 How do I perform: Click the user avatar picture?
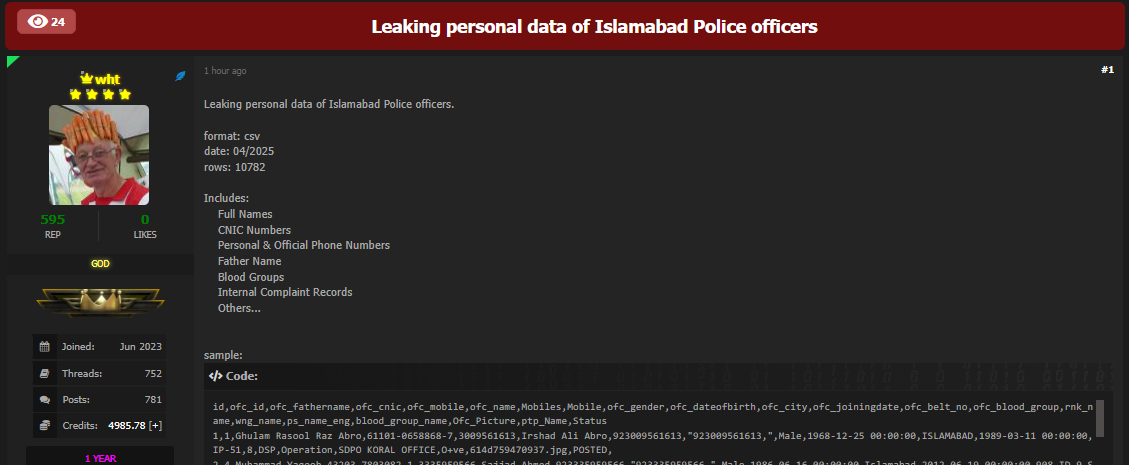tap(99, 155)
